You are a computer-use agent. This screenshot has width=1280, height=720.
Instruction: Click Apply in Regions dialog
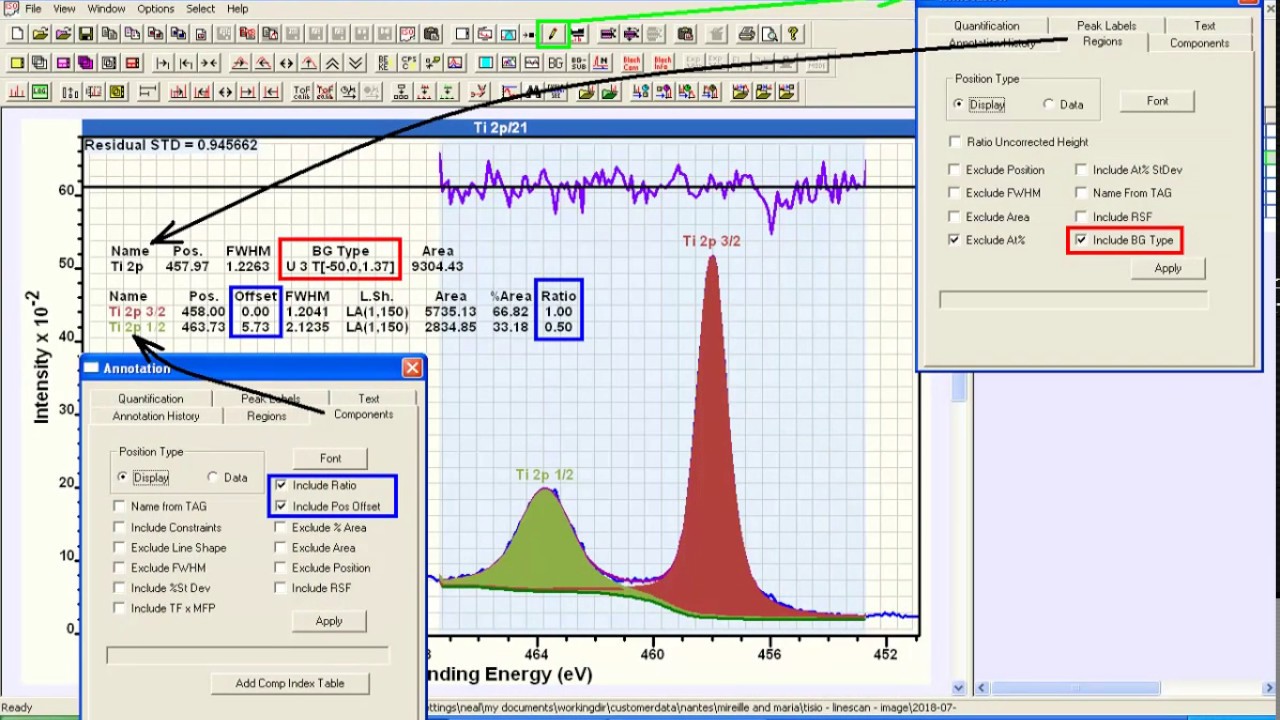pyautogui.click(x=1168, y=268)
